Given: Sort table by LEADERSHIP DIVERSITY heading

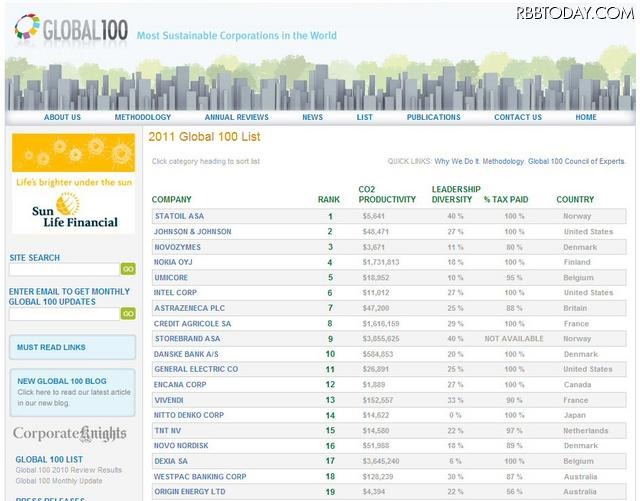Looking at the screenshot, I should tap(456, 194).
